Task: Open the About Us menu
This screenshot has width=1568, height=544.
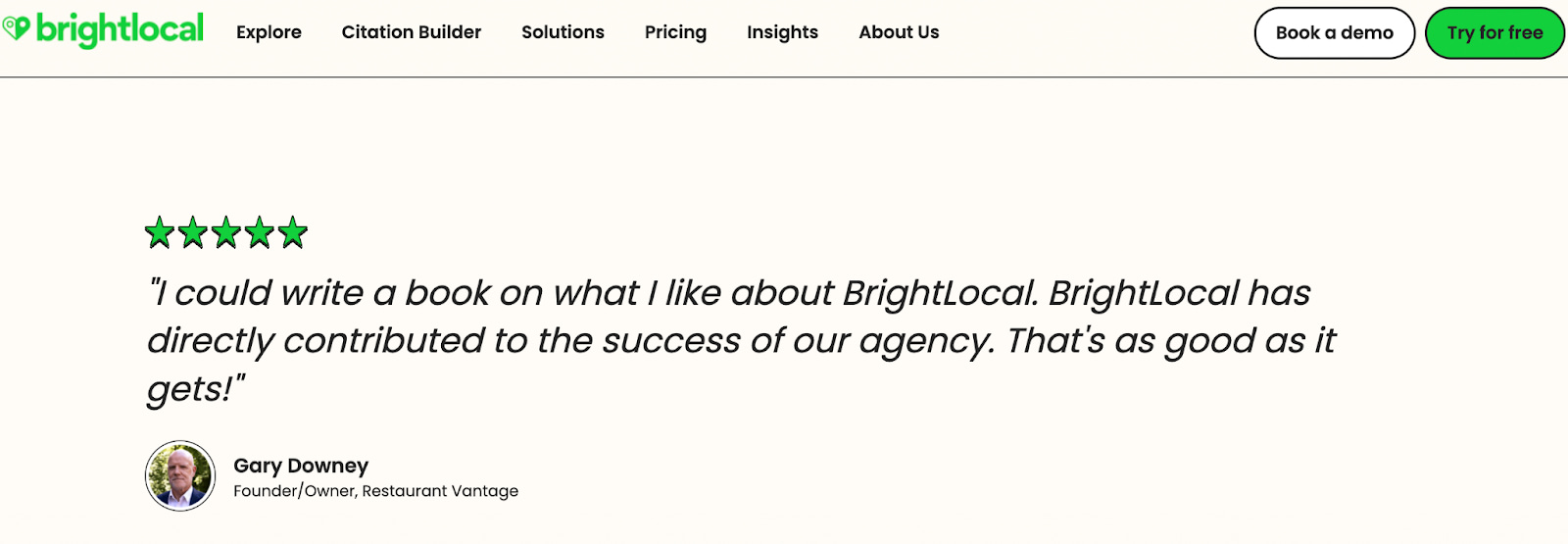Action: 899,32
